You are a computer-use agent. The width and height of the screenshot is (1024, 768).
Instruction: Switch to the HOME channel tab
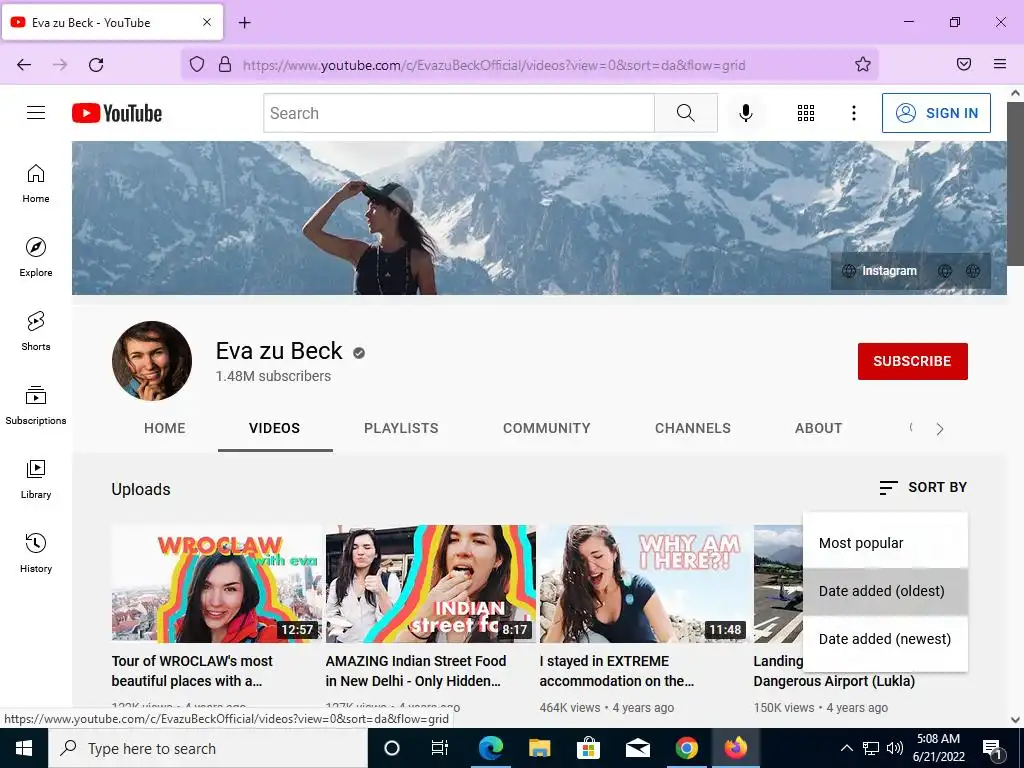point(165,428)
